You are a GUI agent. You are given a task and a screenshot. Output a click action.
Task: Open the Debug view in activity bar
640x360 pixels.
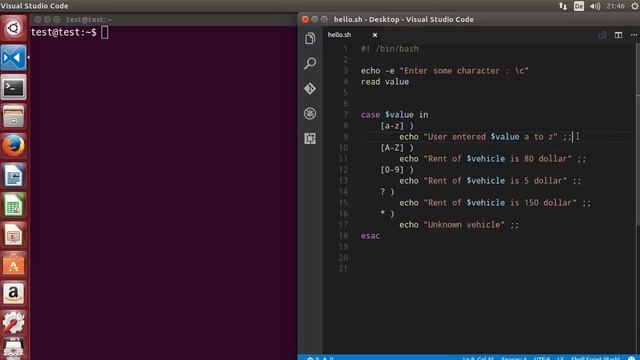click(310, 113)
